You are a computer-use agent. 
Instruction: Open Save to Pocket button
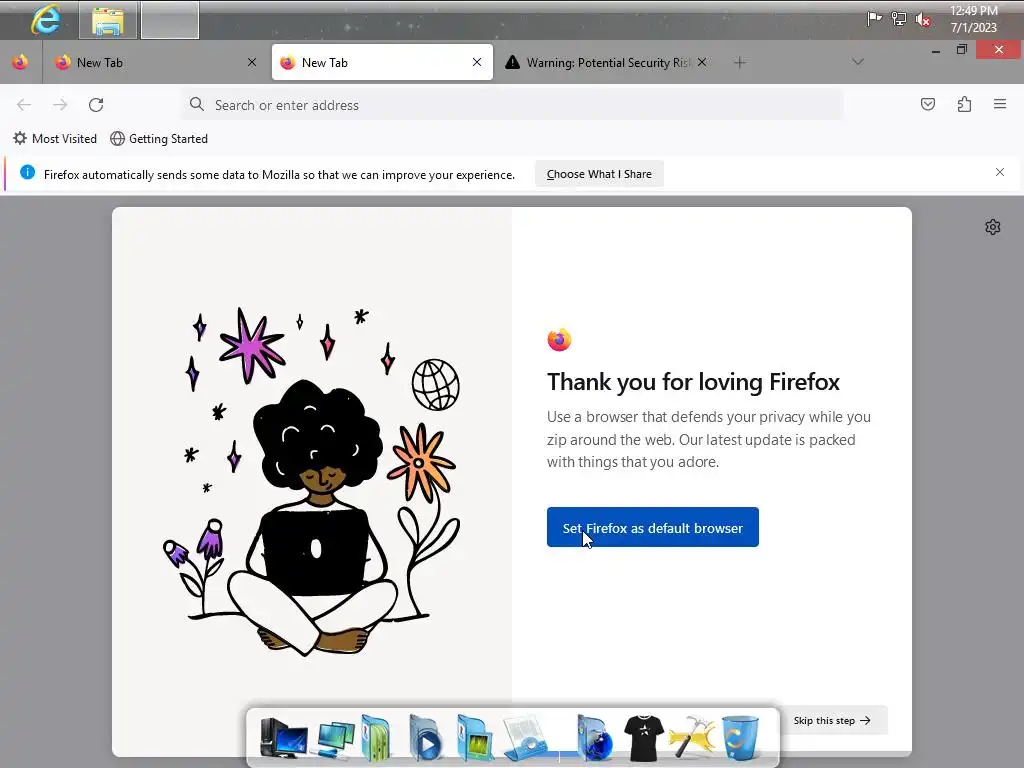[927, 104]
